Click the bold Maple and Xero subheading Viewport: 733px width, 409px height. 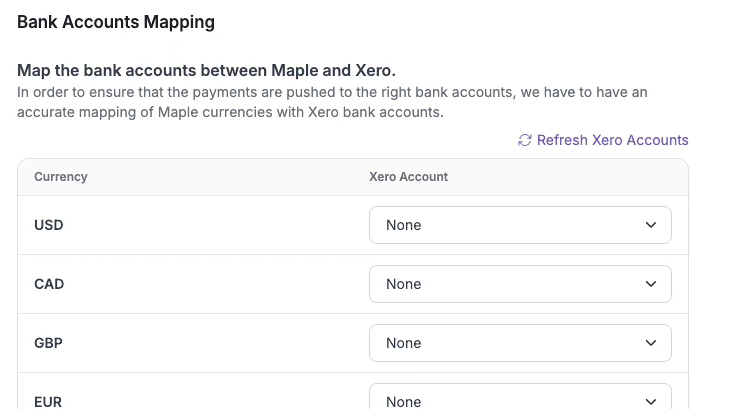coord(207,71)
